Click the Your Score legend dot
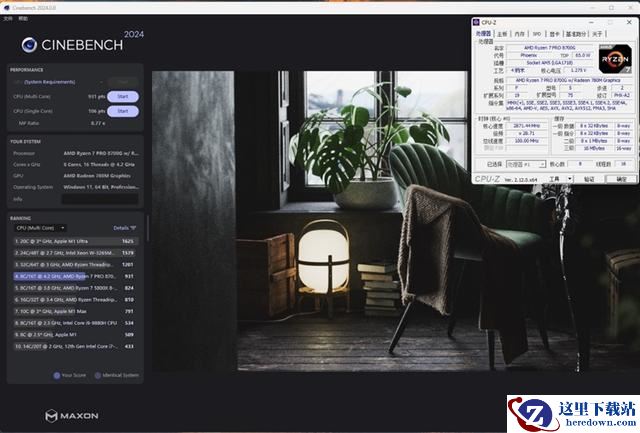 [57, 375]
